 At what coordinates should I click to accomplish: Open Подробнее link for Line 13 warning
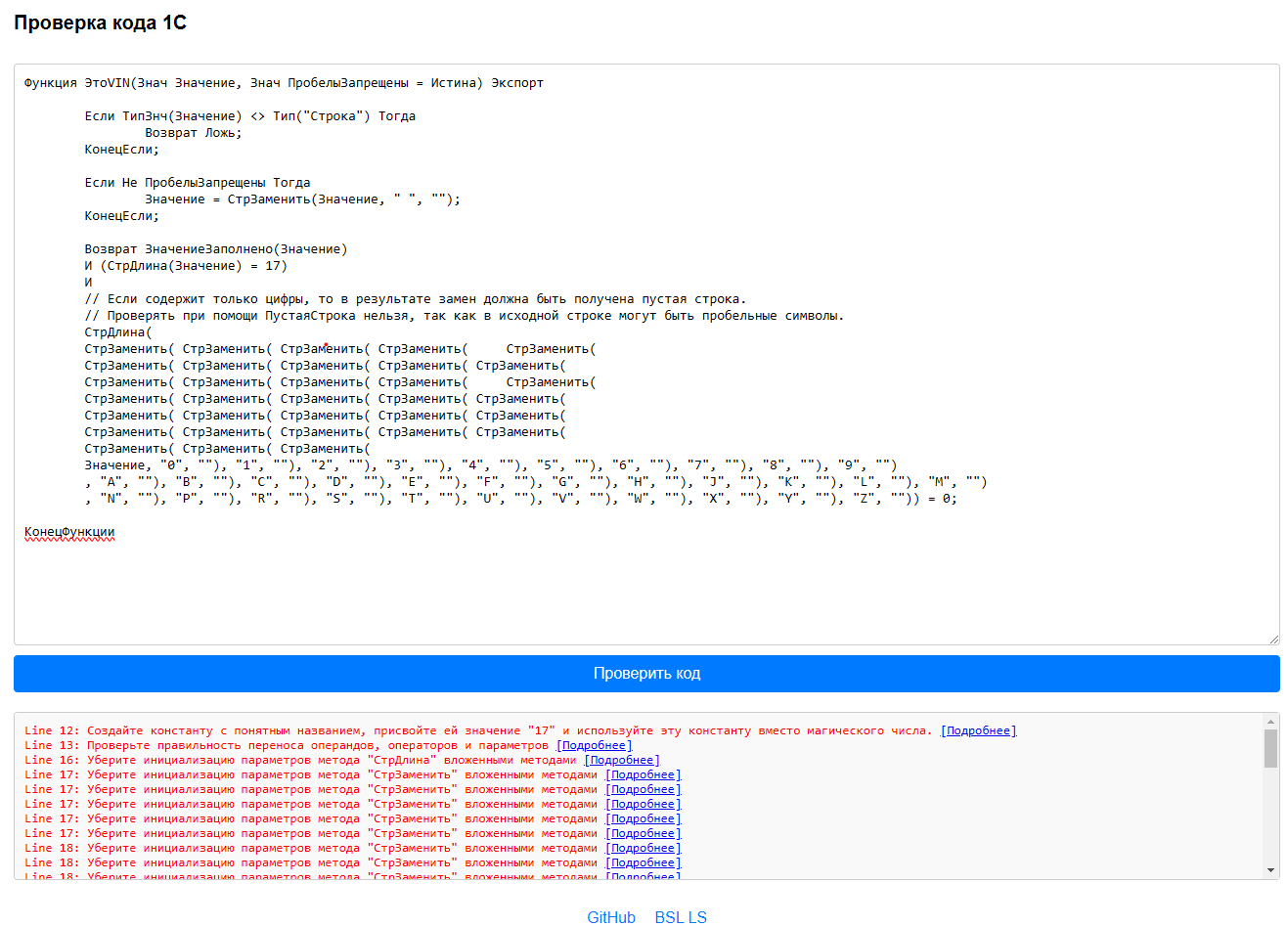(x=595, y=745)
